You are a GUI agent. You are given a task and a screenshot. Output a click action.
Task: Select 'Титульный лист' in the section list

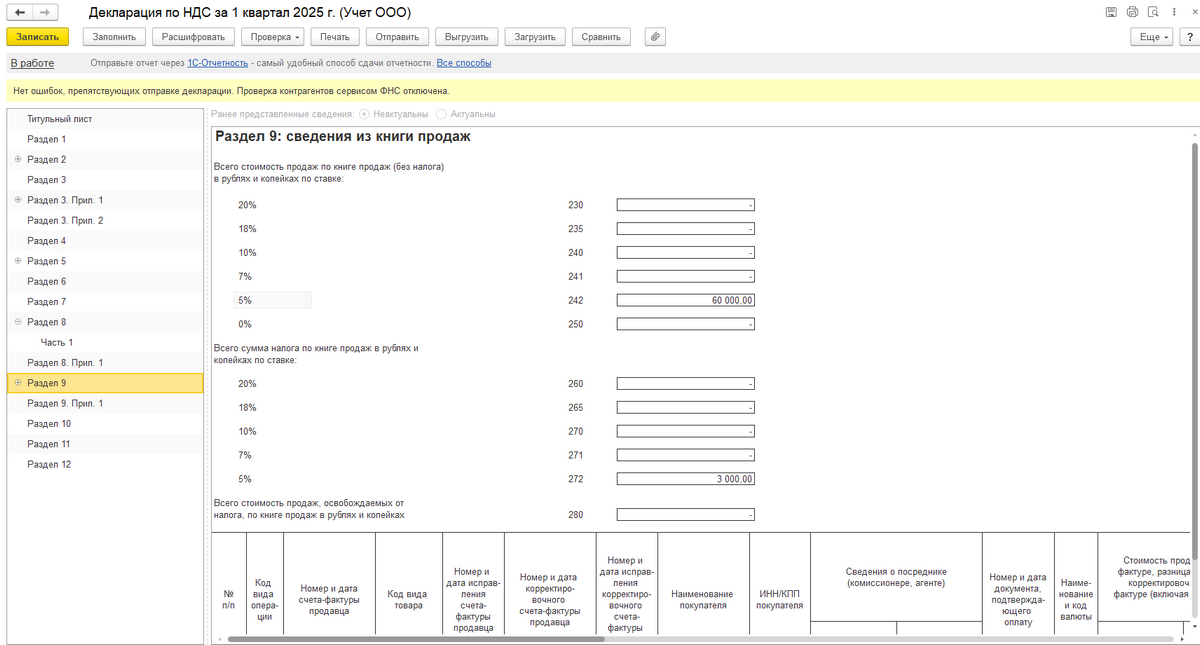pyautogui.click(x=60, y=119)
